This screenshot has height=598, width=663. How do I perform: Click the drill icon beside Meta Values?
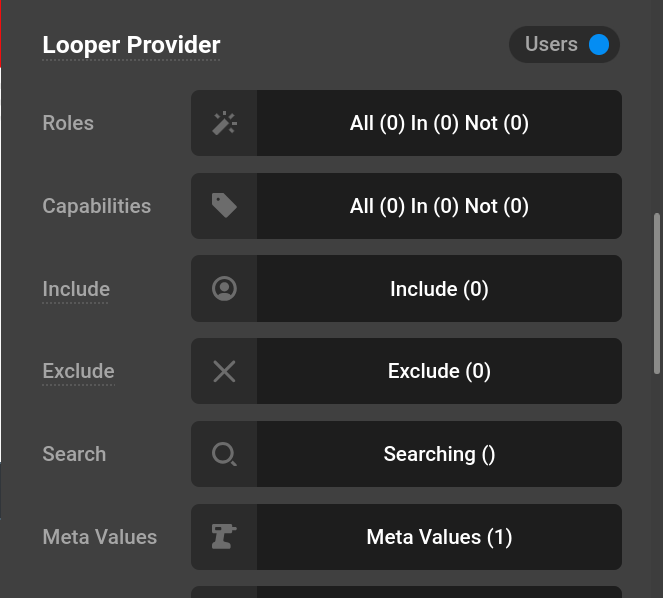[x=224, y=537]
